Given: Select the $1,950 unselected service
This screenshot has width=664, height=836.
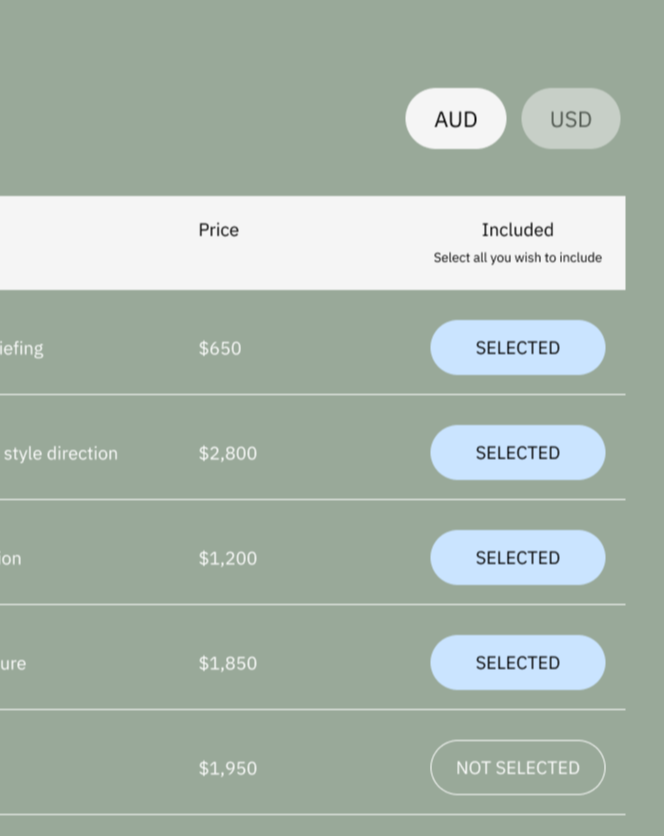Looking at the screenshot, I should pyautogui.click(x=517, y=767).
